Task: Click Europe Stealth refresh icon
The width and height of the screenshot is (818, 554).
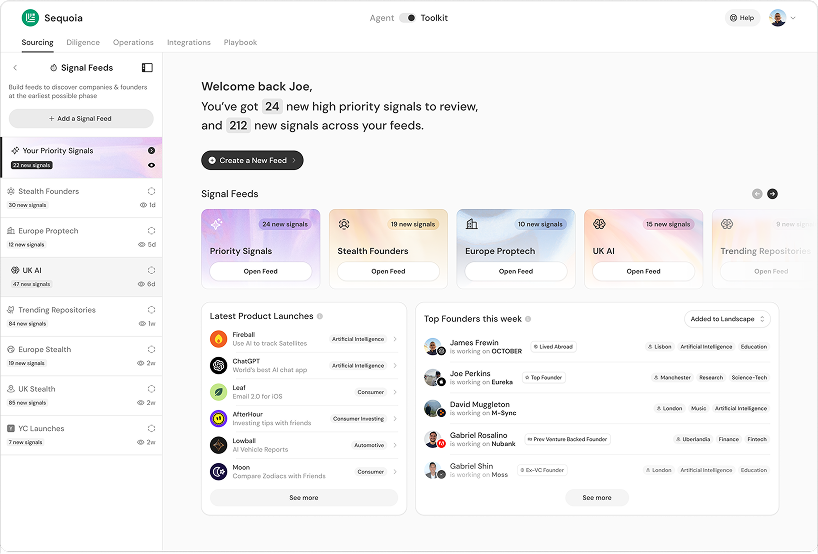Action: pyautogui.click(x=151, y=350)
